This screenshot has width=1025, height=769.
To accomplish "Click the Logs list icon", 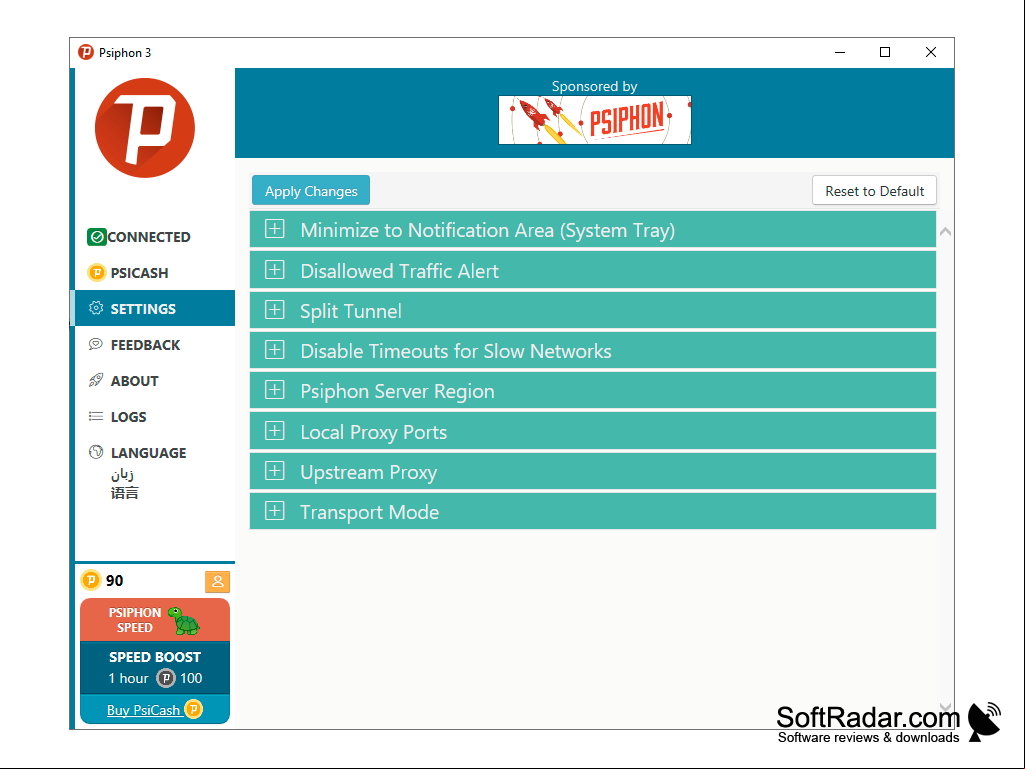I will pyautogui.click(x=96, y=416).
